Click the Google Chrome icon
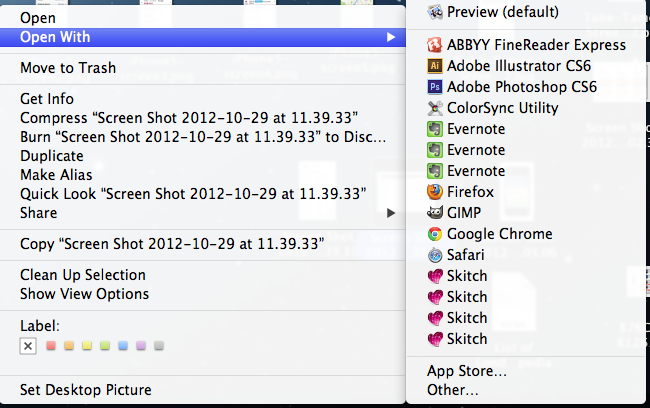This screenshot has height=408, width=650. [435, 234]
